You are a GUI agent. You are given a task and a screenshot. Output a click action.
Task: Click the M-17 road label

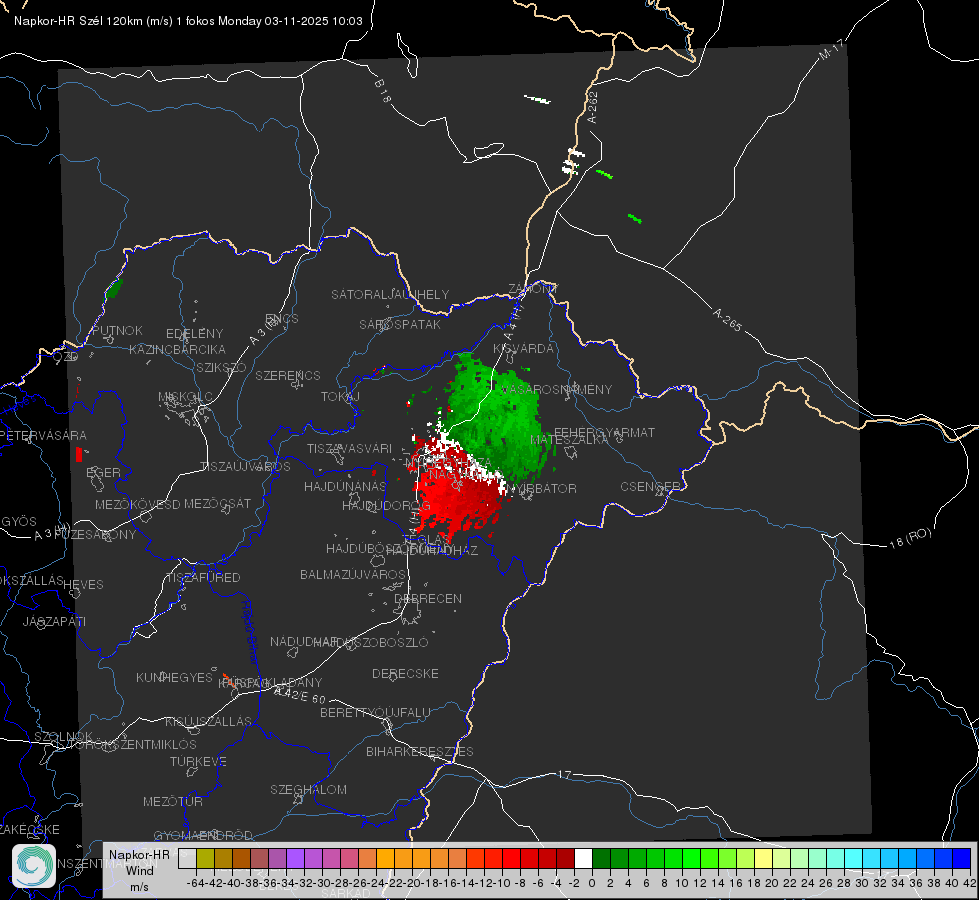coord(832,50)
